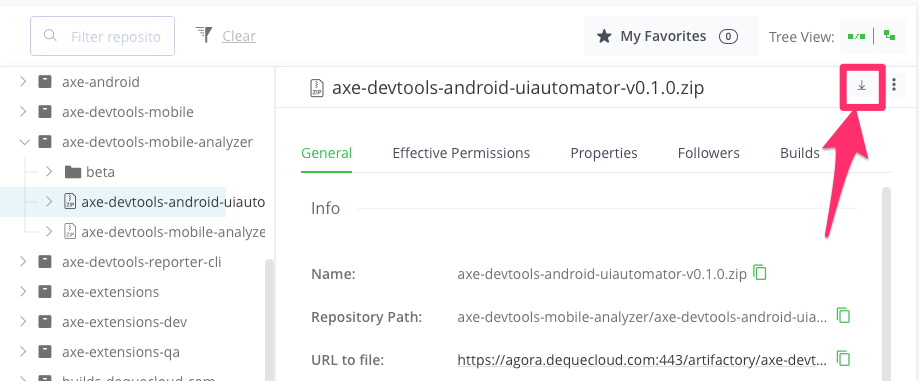Image resolution: width=919 pixels, height=381 pixels.
Task: Copy the Repository Path value
Action: pos(843,315)
